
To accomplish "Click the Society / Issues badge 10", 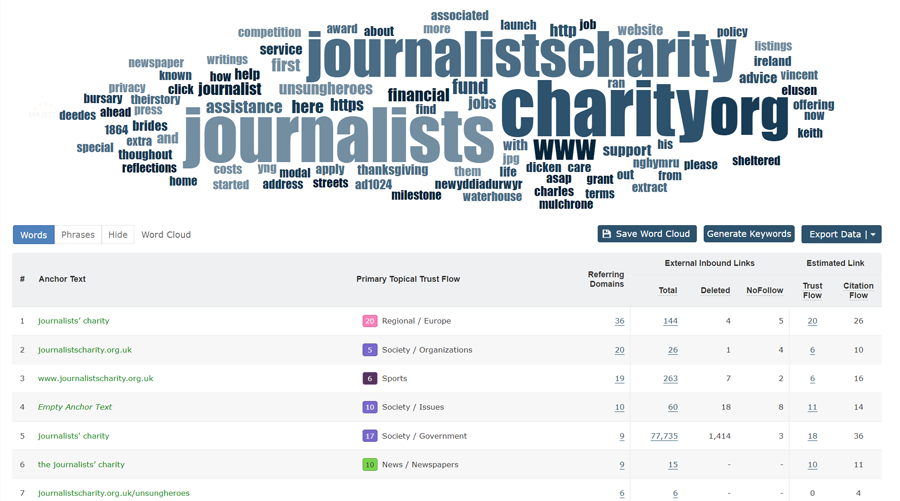I will tap(370, 407).
